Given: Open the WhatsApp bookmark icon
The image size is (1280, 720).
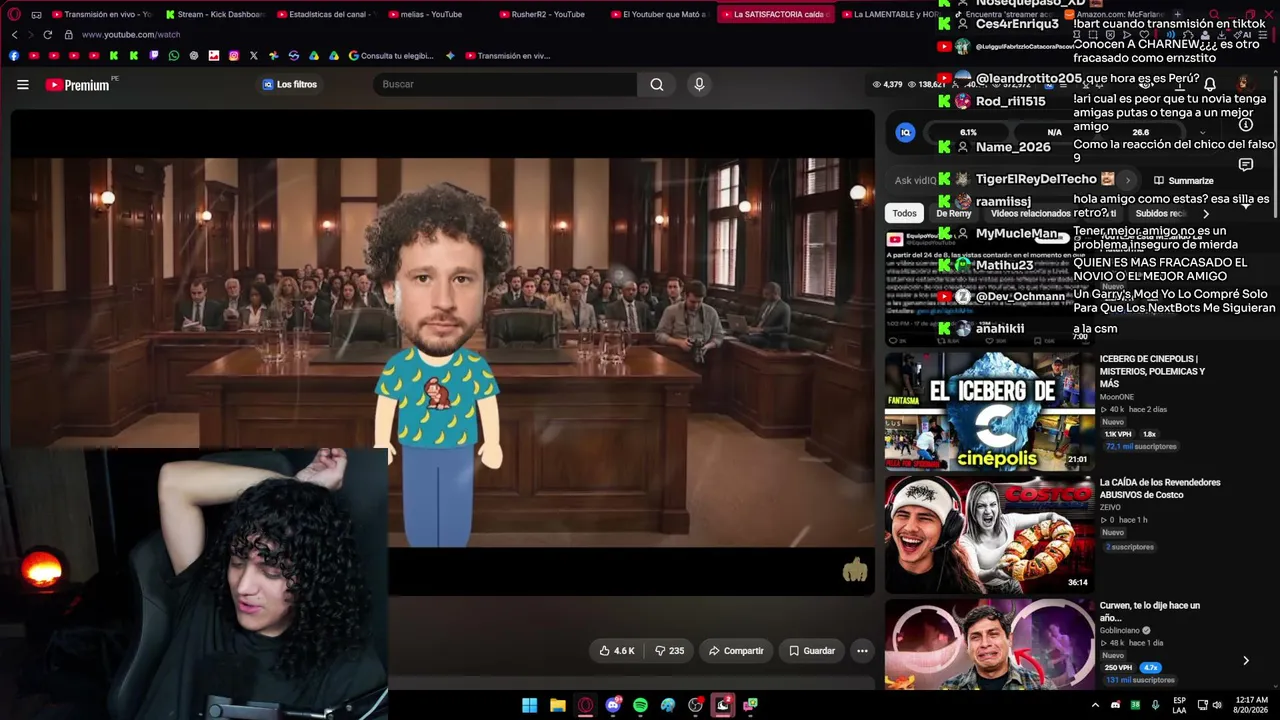Looking at the screenshot, I should coord(174,56).
